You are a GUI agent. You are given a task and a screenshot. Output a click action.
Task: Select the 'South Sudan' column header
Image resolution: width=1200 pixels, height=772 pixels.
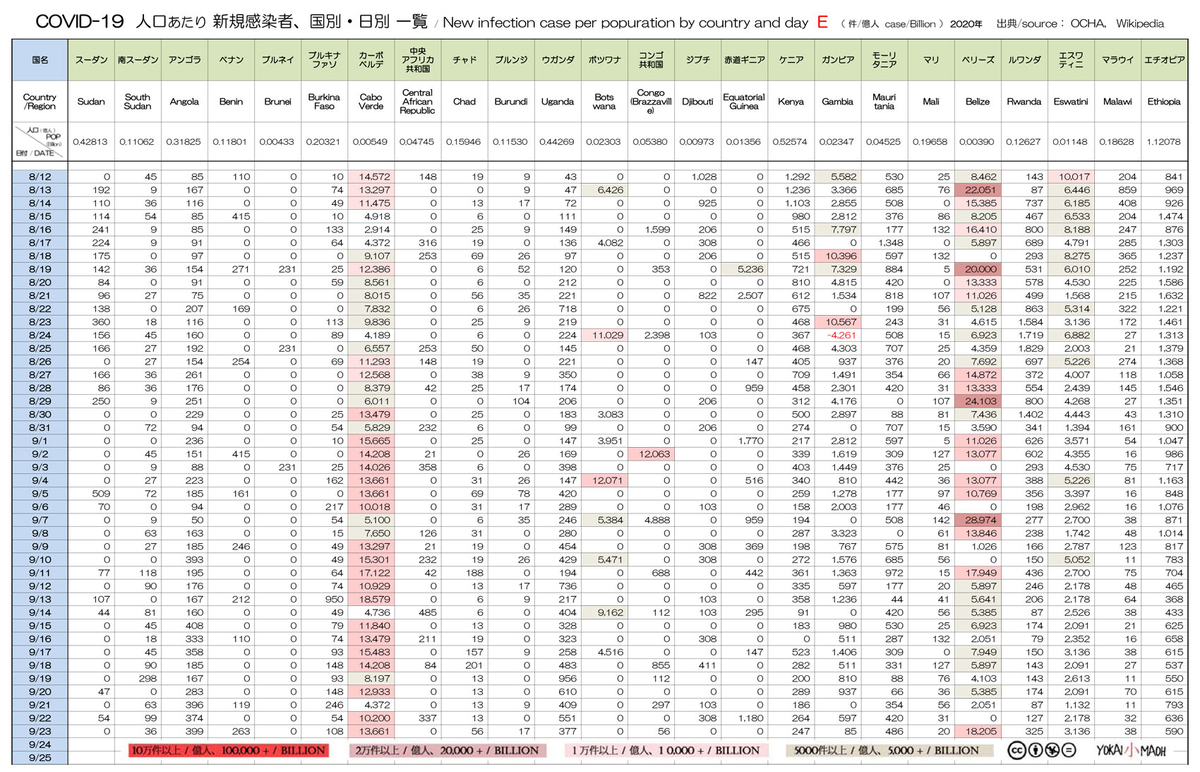pyautogui.click(x=138, y=102)
